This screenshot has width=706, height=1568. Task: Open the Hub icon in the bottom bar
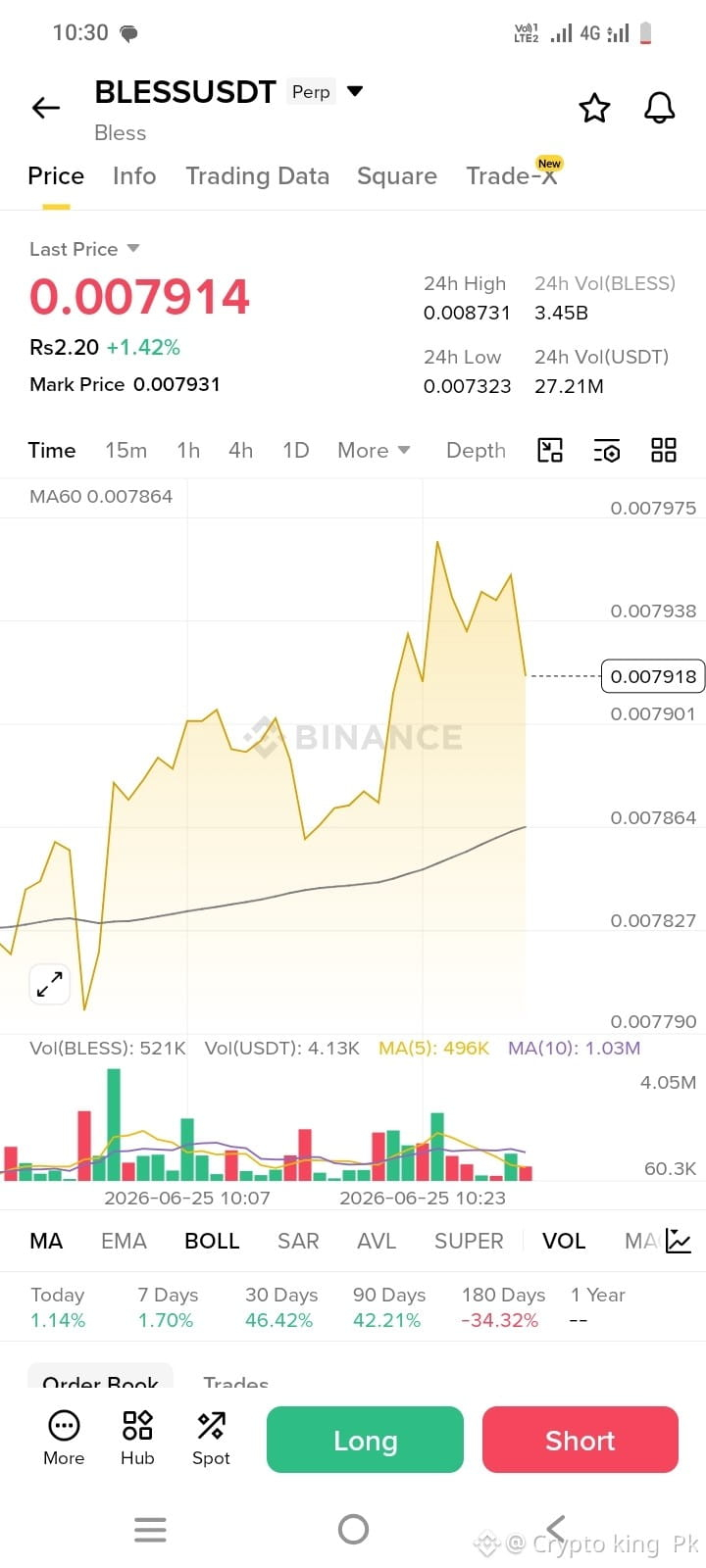tap(137, 1438)
